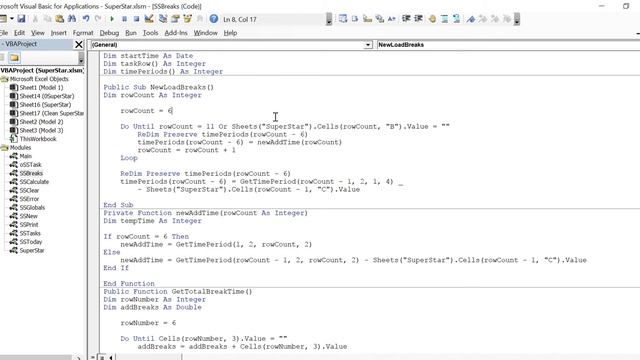Image resolution: width=640 pixels, height=360 pixels.
Task: Select the Main module
Action: pos(25,156)
